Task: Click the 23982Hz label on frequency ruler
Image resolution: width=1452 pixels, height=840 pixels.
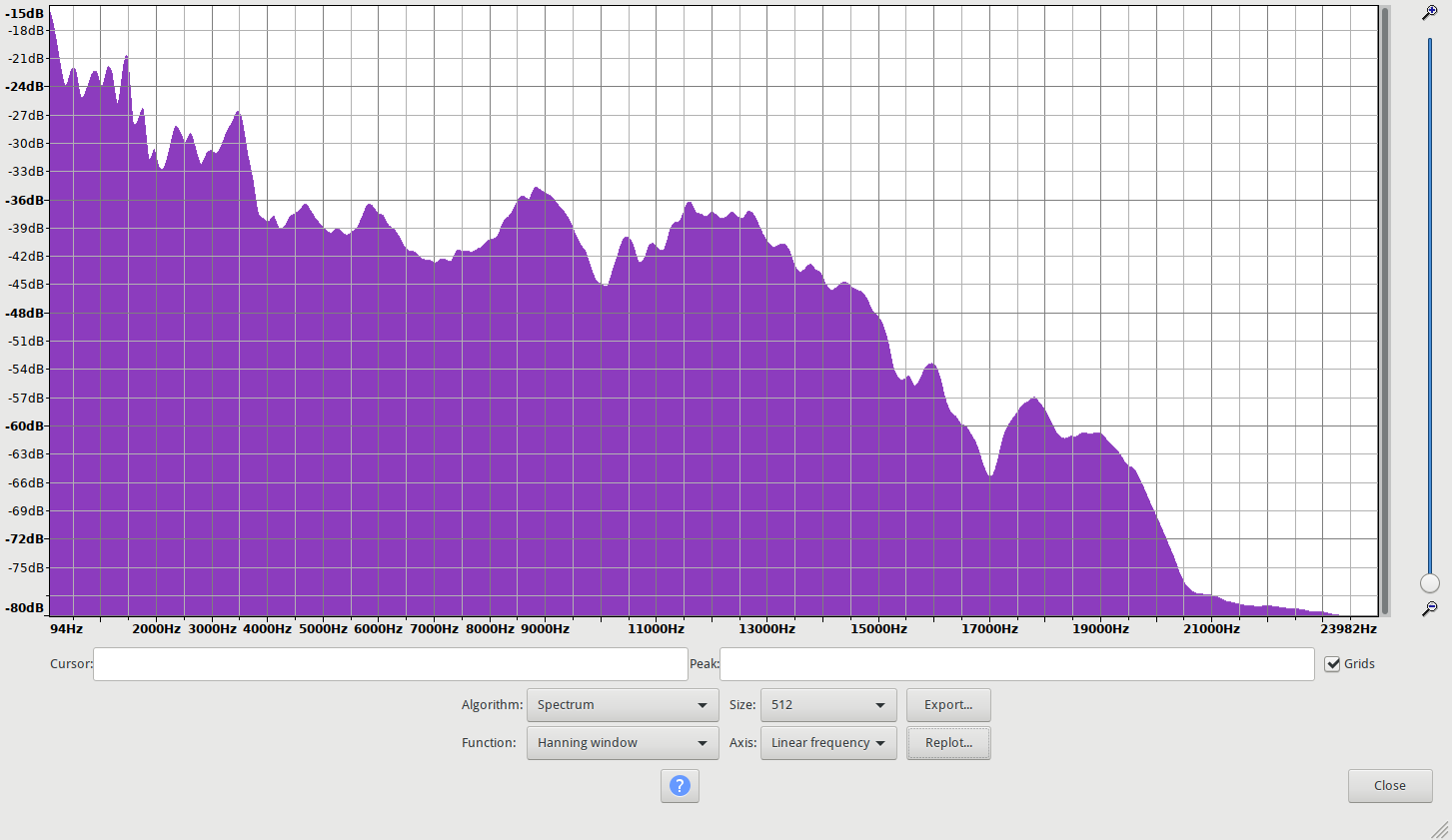Action: [x=1348, y=629]
